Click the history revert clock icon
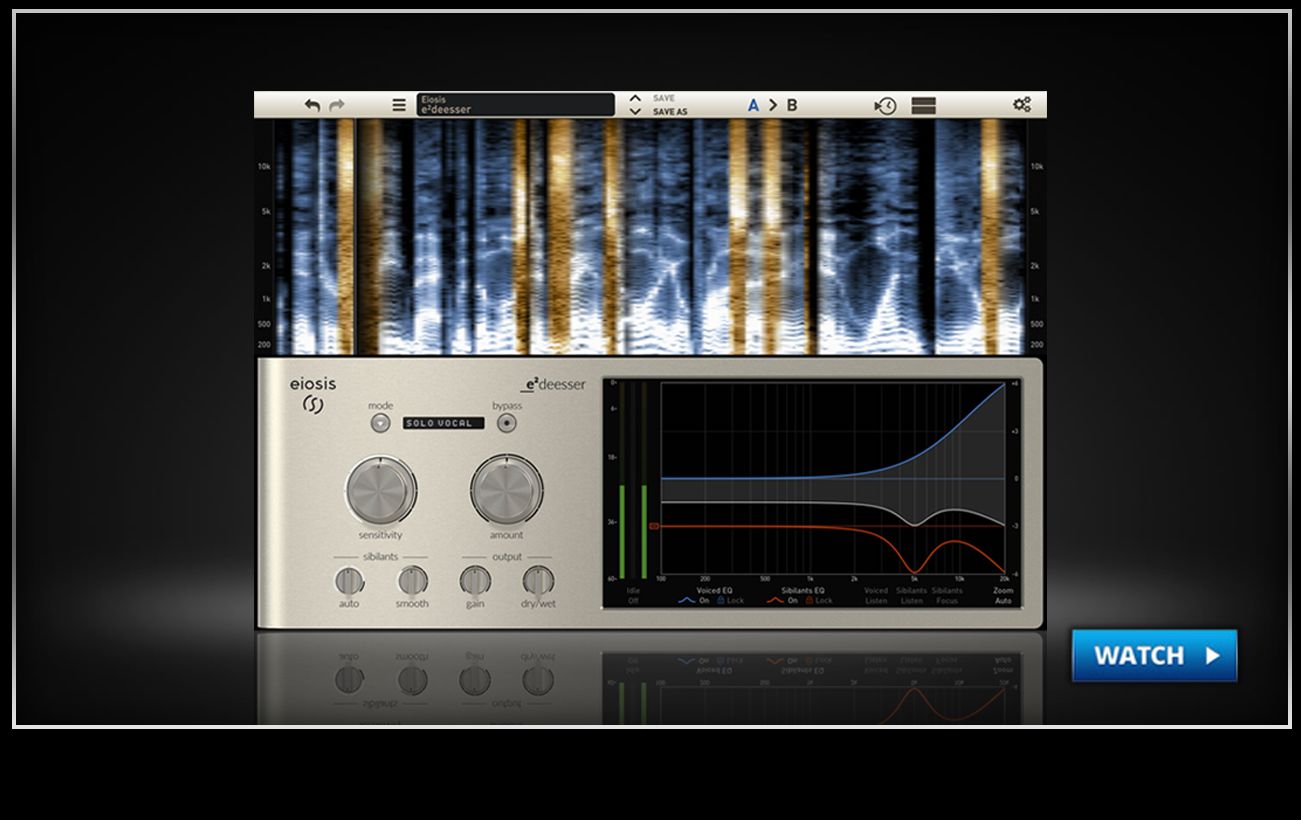 pos(884,104)
